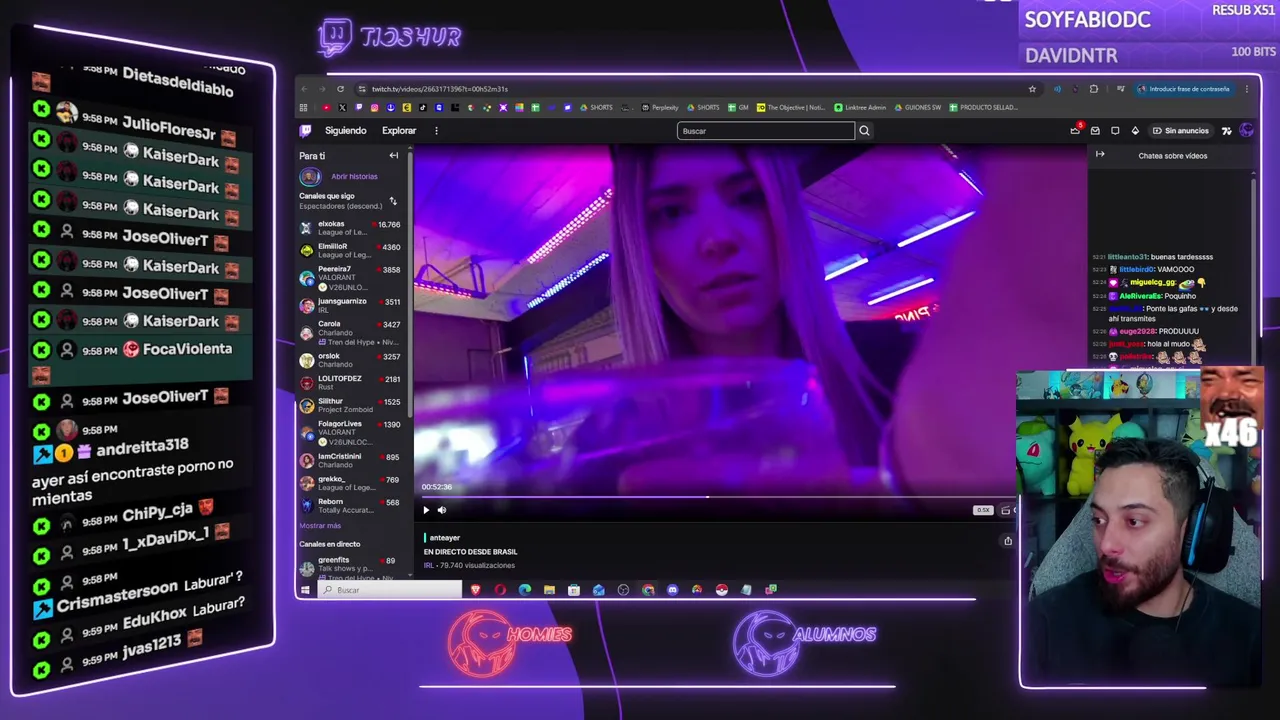Open the Twitch user avatar menu
Viewport: 1280px width, 720px height.
tap(1246, 130)
